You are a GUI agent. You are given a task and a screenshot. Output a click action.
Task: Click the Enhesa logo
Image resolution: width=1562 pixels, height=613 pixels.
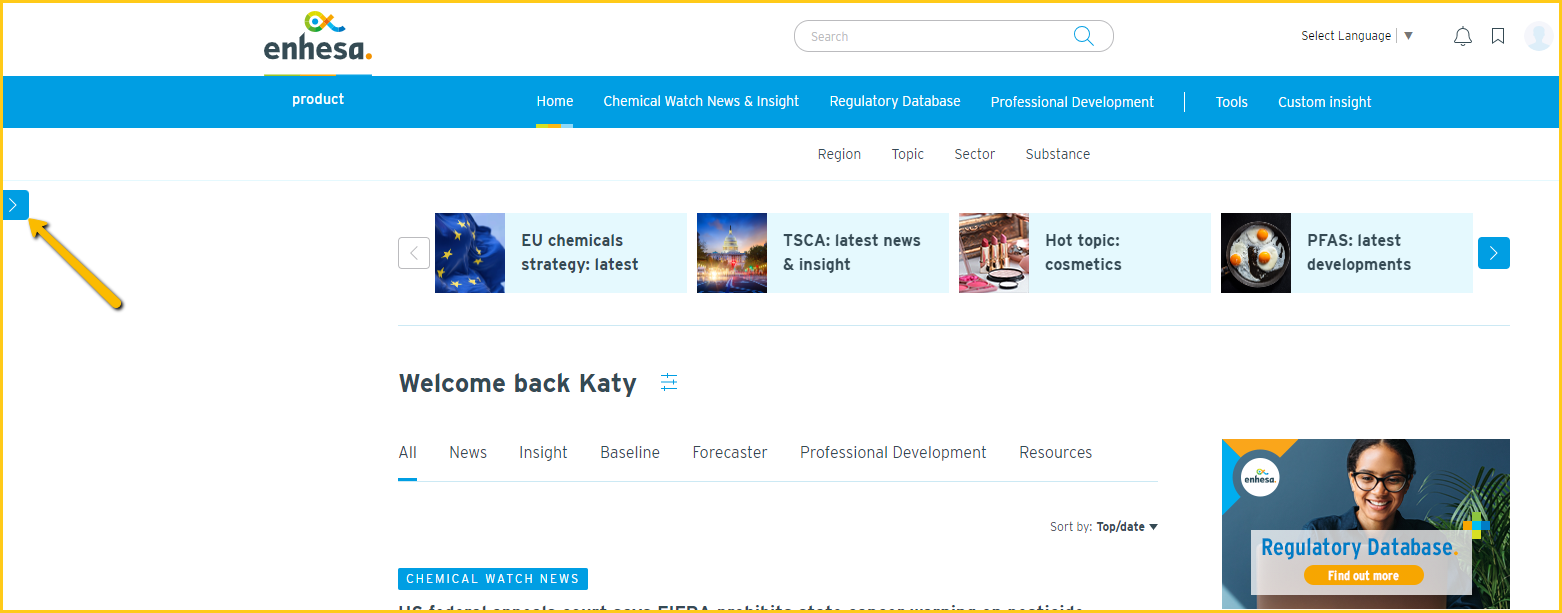[318, 37]
